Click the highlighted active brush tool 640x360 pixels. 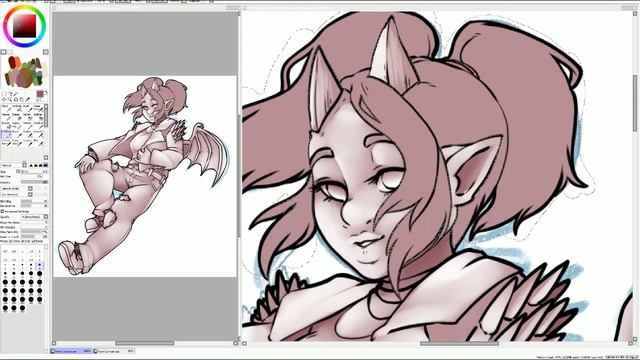6,134
